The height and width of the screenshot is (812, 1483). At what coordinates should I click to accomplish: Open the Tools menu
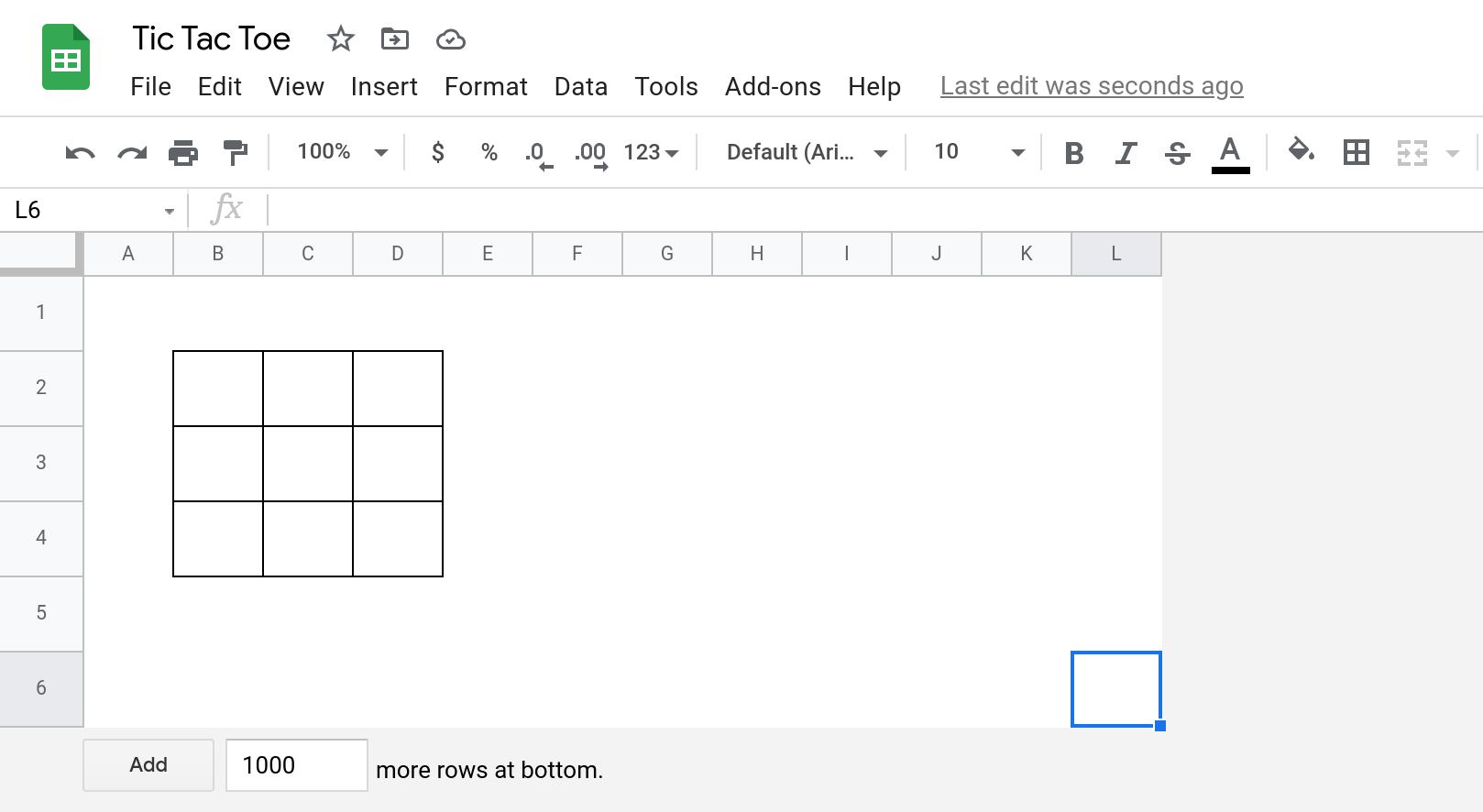[666, 87]
